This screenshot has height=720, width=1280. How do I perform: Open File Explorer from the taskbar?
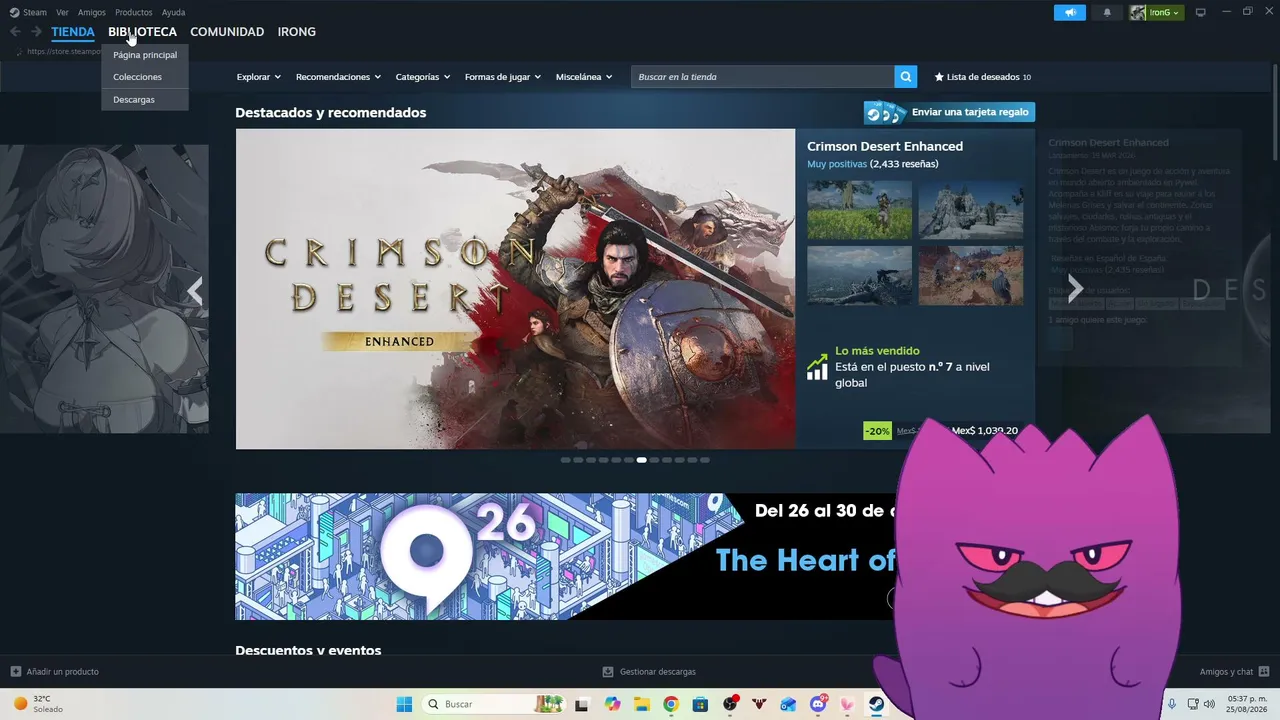641,704
